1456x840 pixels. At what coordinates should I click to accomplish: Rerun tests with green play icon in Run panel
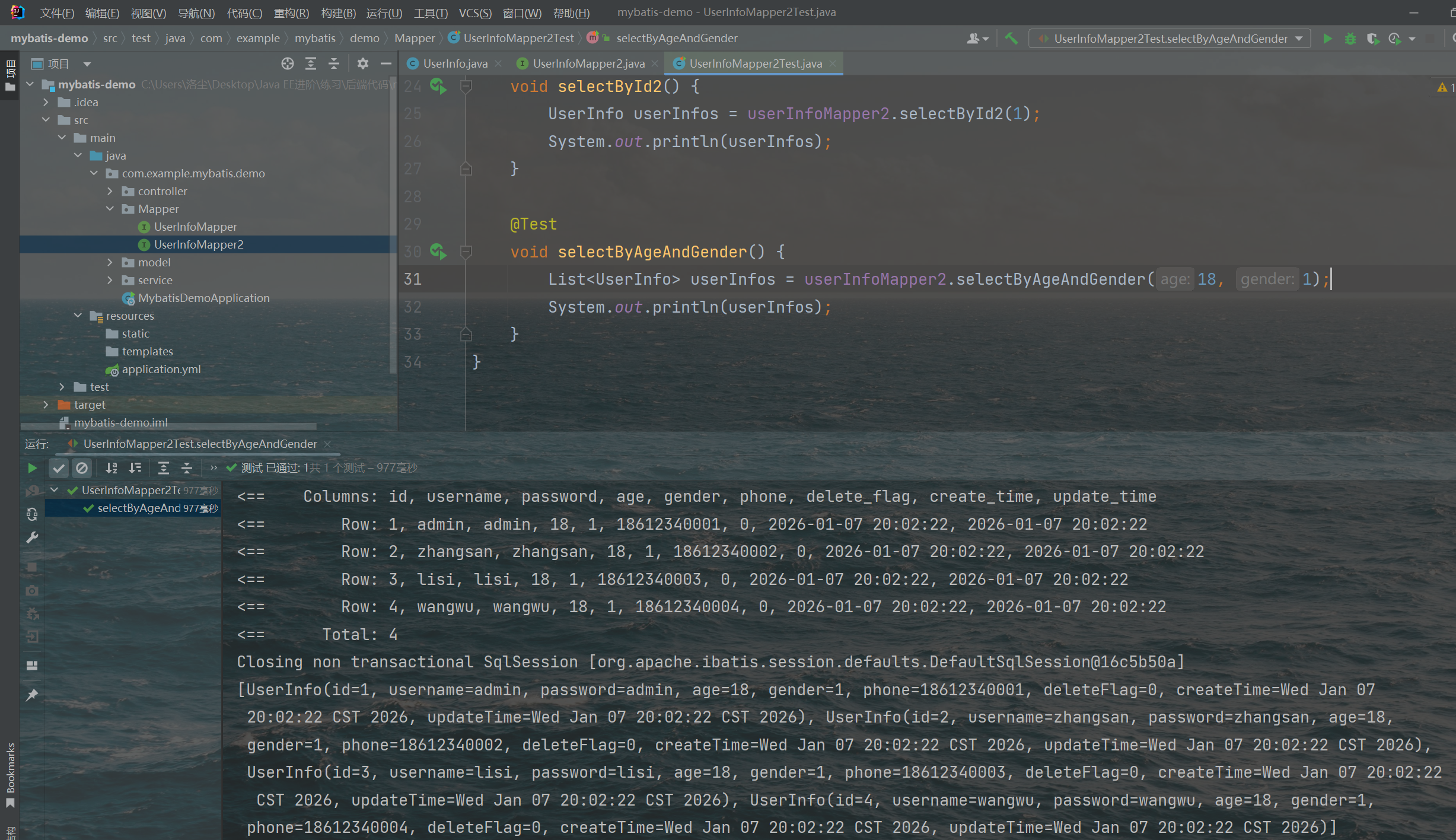32,468
